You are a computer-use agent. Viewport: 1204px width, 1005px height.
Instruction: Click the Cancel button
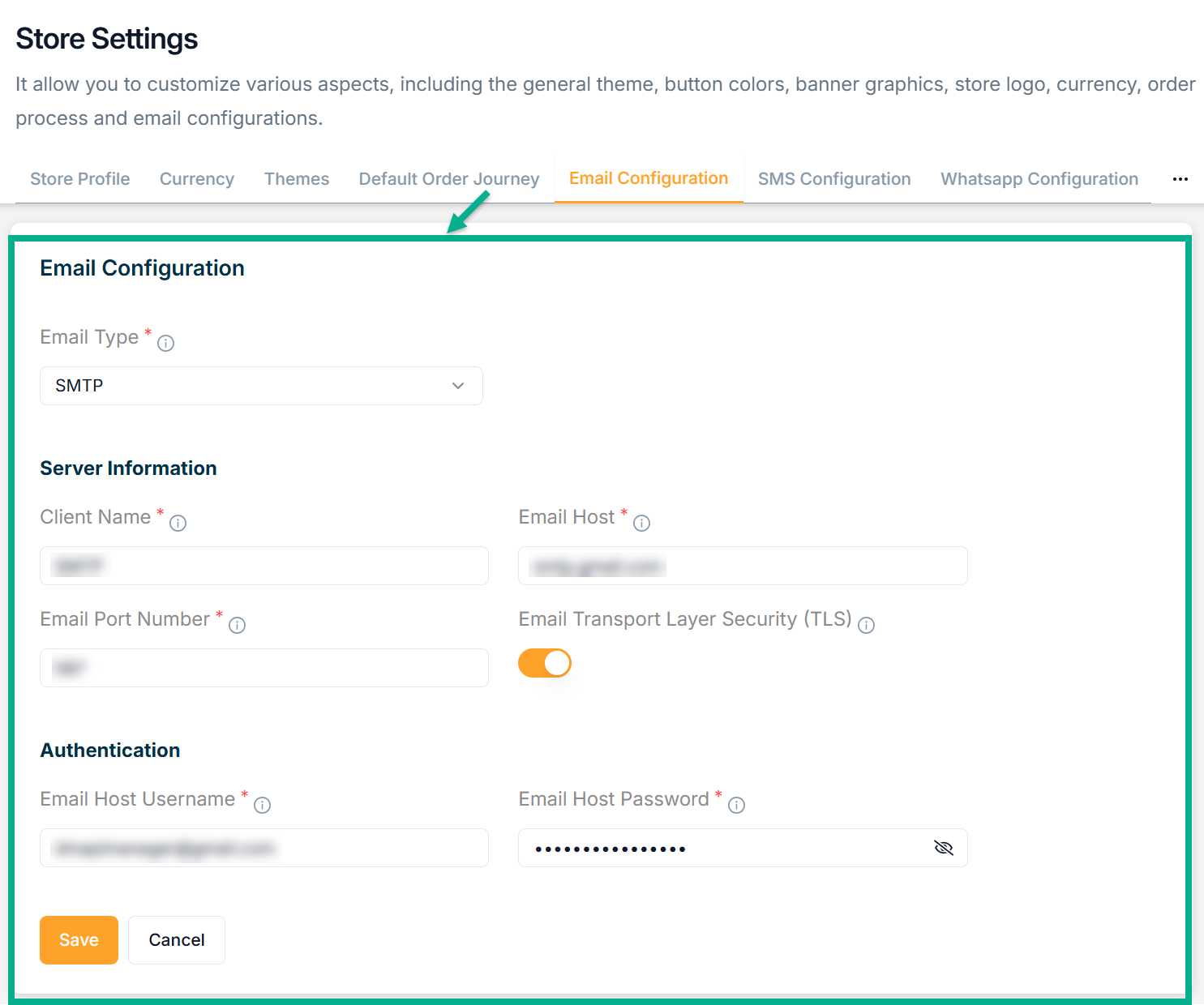pyautogui.click(x=176, y=940)
